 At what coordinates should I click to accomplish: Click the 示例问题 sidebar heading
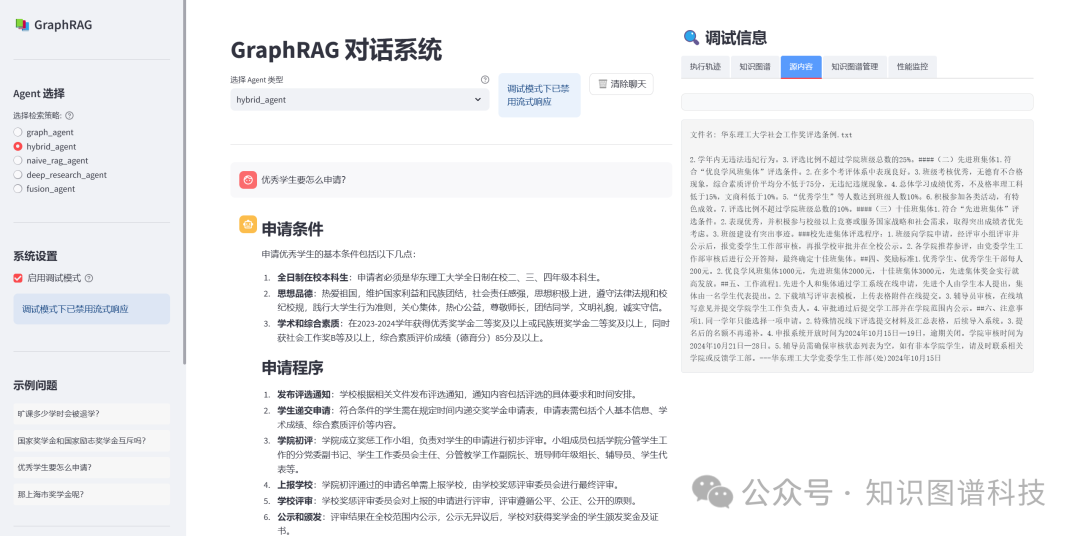click(35, 385)
